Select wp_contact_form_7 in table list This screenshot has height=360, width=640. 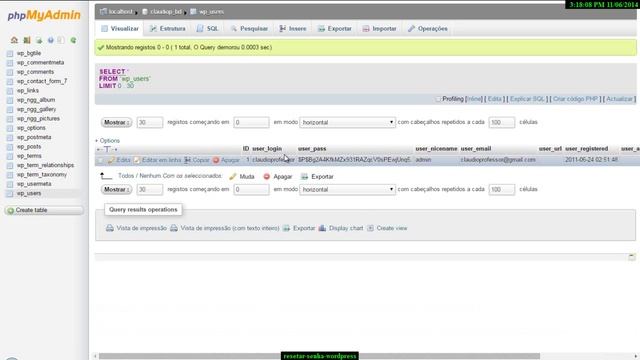coord(42,81)
